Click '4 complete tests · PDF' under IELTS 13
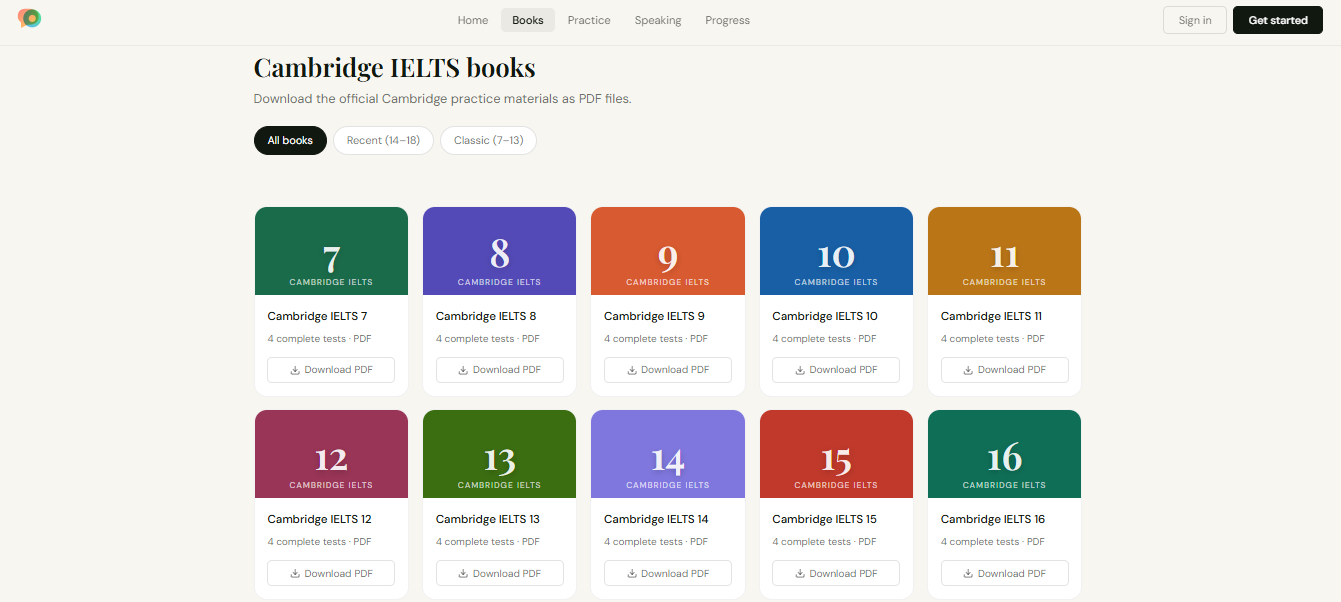 click(488, 542)
